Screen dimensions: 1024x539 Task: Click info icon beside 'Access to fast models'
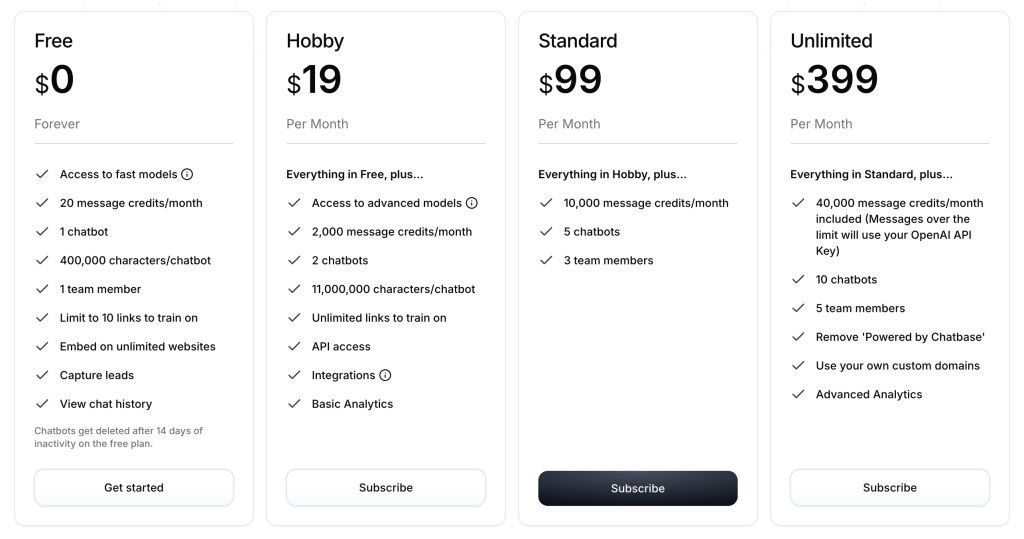tap(187, 174)
